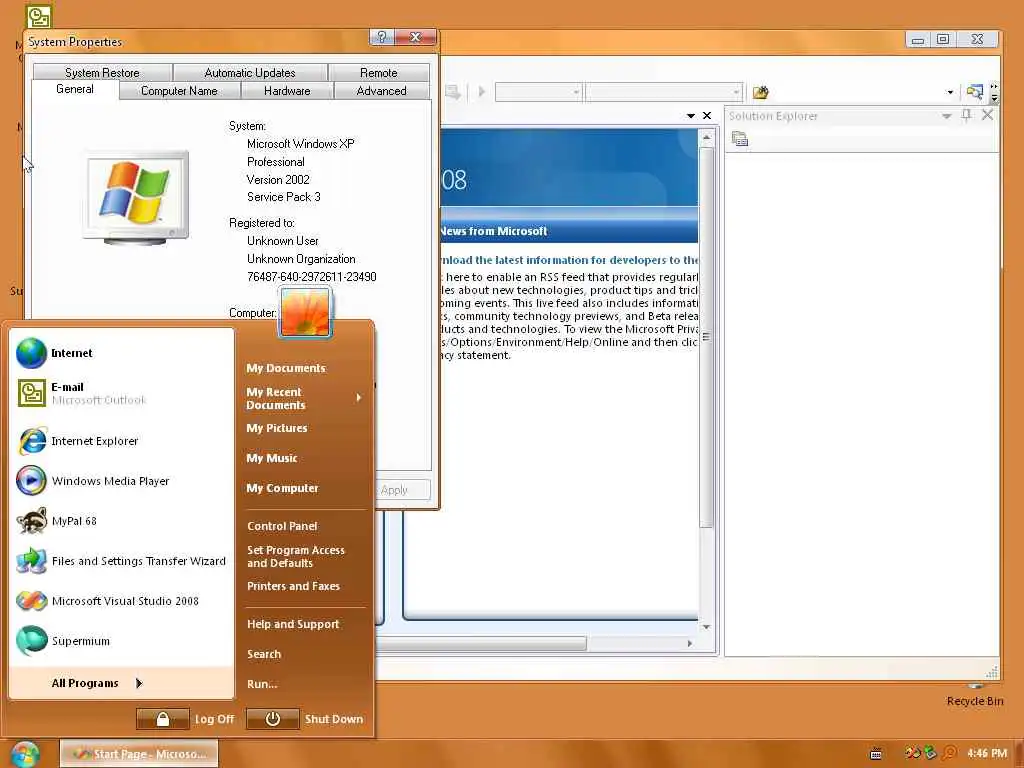Open the solution configurations combo box

point(539,92)
